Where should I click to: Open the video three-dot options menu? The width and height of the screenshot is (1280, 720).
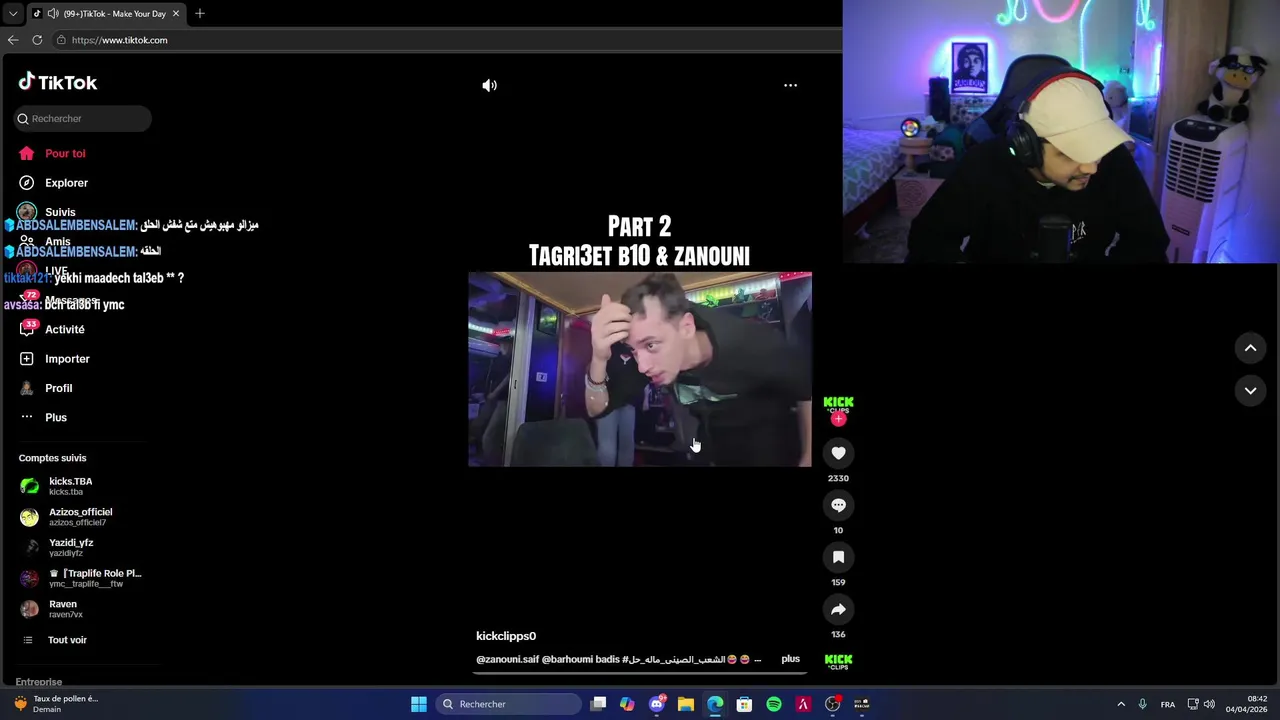(x=790, y=85)
